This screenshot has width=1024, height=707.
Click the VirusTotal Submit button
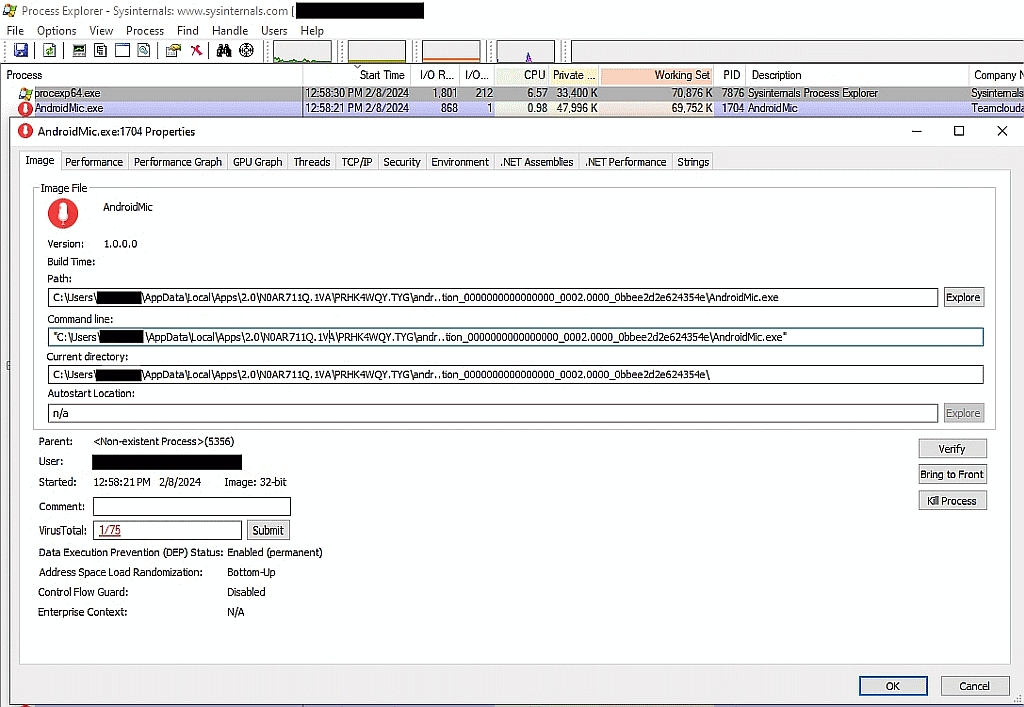pos(268,530)
